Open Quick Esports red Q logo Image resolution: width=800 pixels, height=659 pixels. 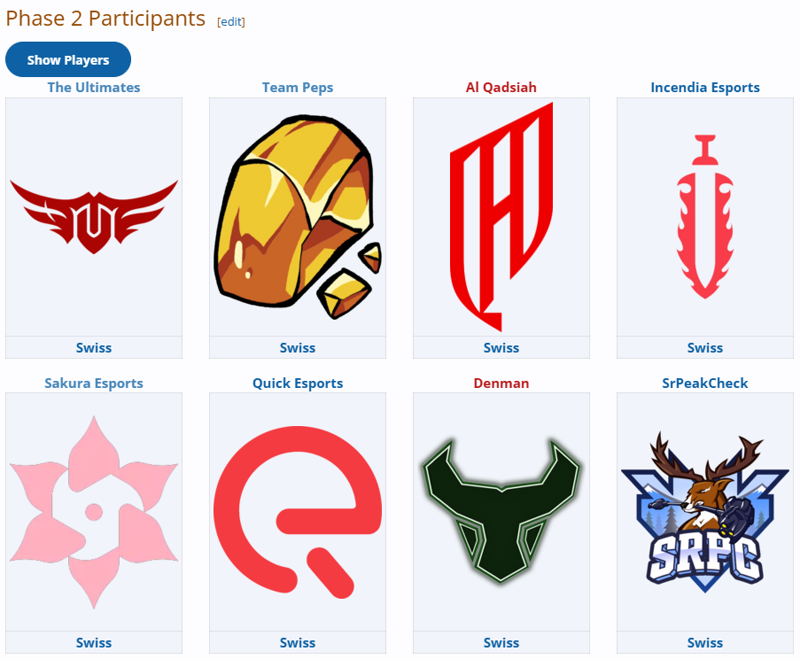[x=297, y=512]
